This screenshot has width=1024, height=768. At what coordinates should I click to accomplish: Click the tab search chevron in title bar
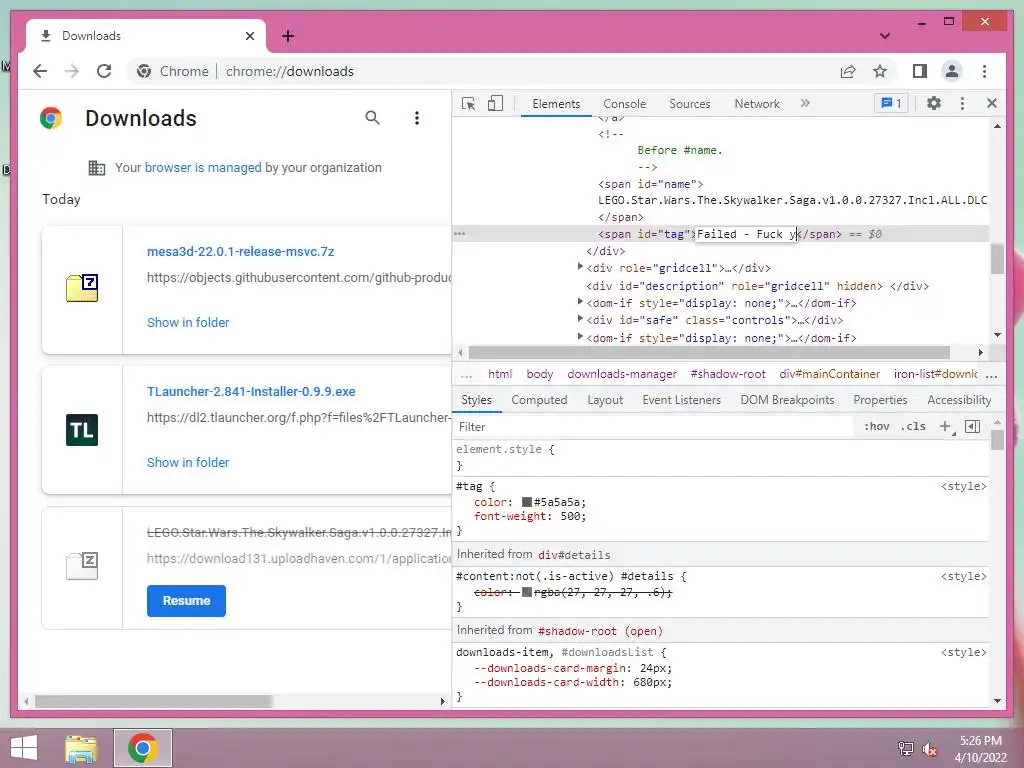tap(885, 36)
